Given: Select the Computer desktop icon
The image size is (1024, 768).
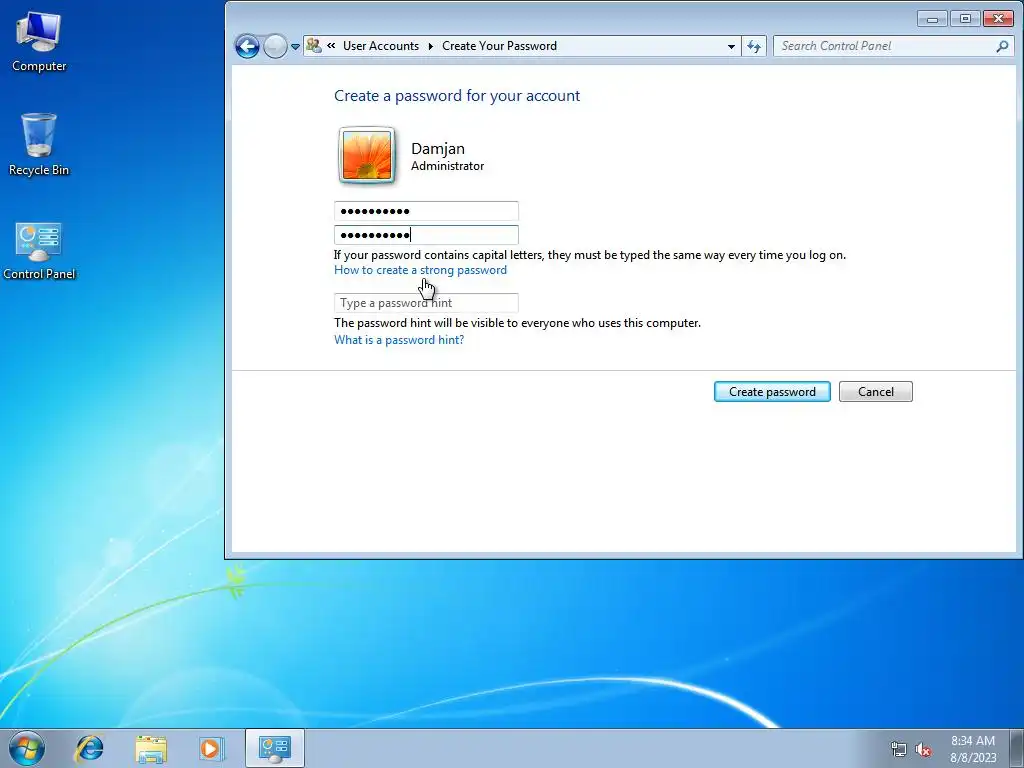Looking at the screenshot, I should (x=39, y=41).
